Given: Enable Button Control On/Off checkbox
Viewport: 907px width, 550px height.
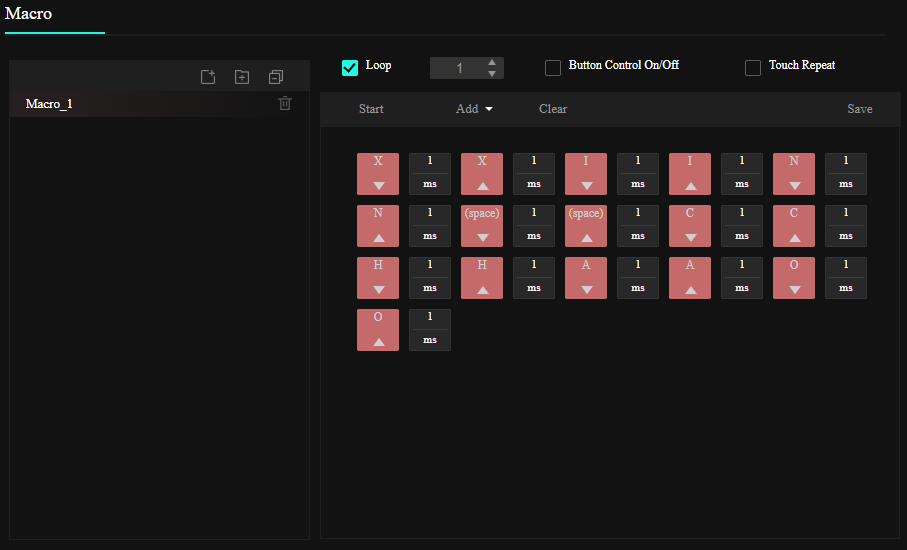Looking at the screenshot, I should 553,67.
